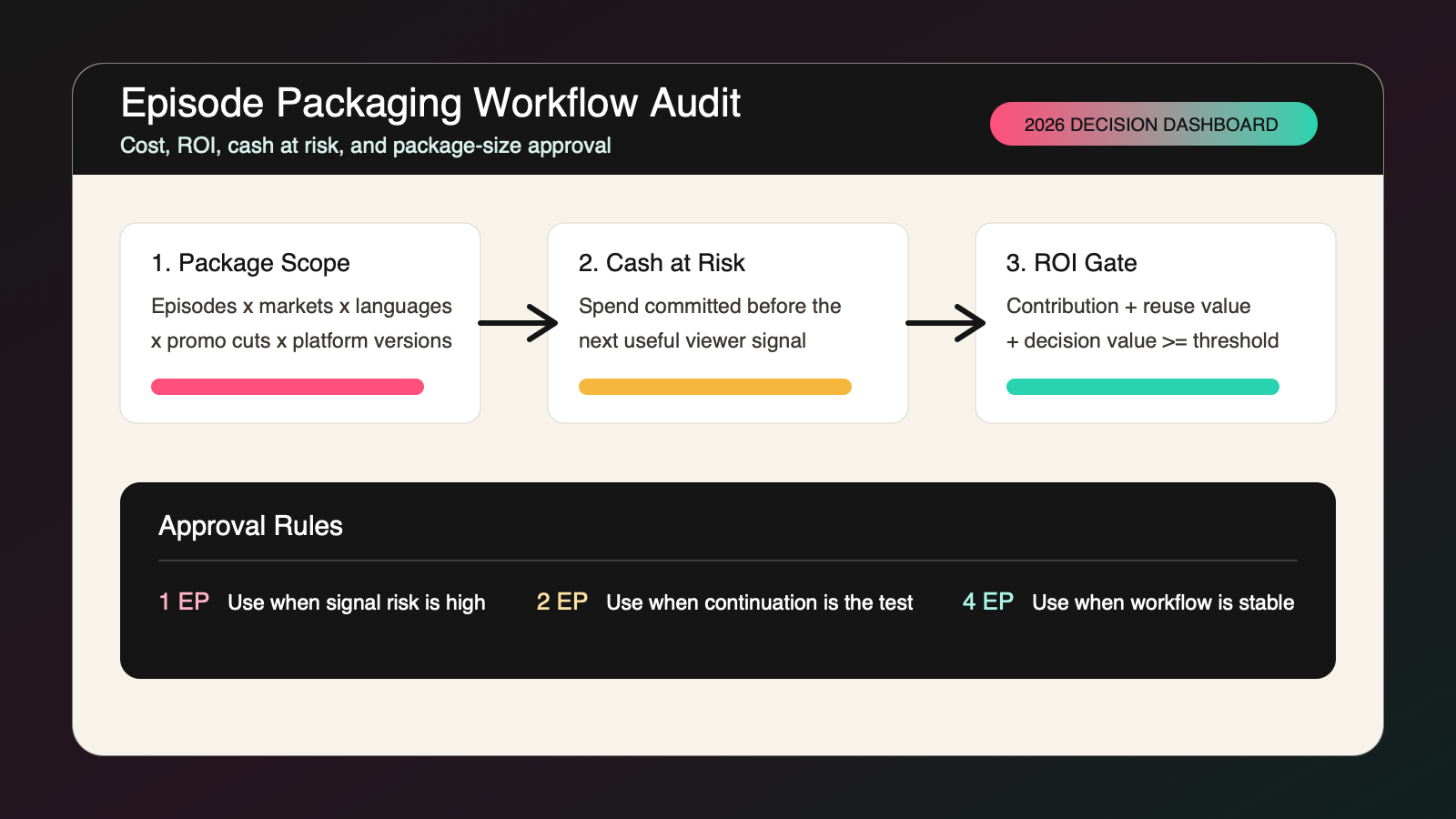Select the yellow bar under Cash at Risk
The image size is (1456, 819).
715,387
